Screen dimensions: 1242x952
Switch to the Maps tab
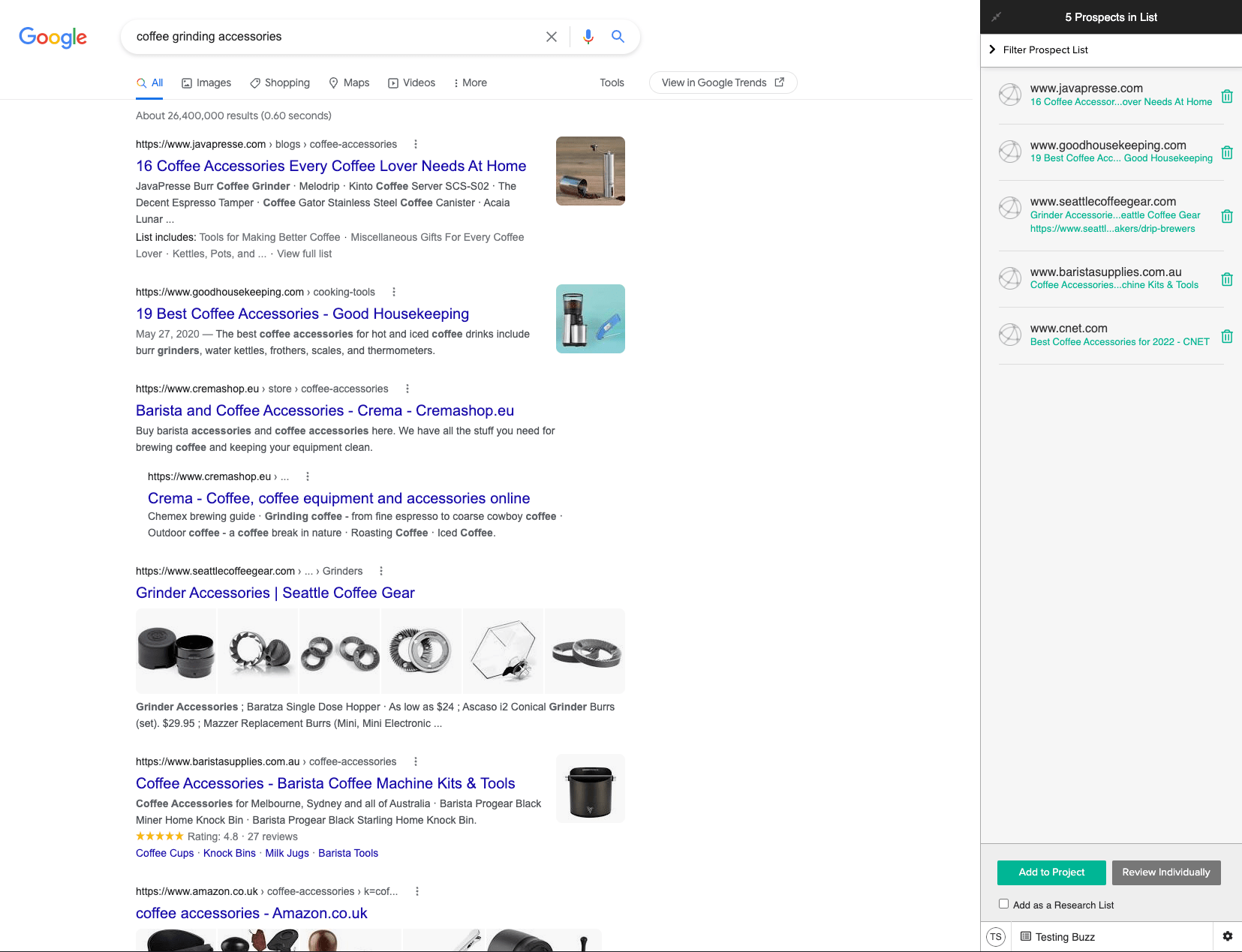coord(349,83)
